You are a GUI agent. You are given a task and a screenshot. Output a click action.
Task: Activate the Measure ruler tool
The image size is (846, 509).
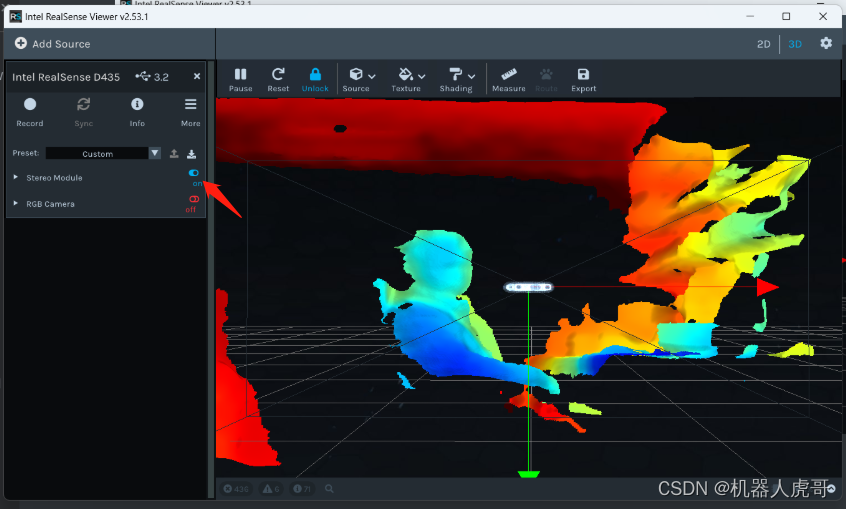(508, 79)
